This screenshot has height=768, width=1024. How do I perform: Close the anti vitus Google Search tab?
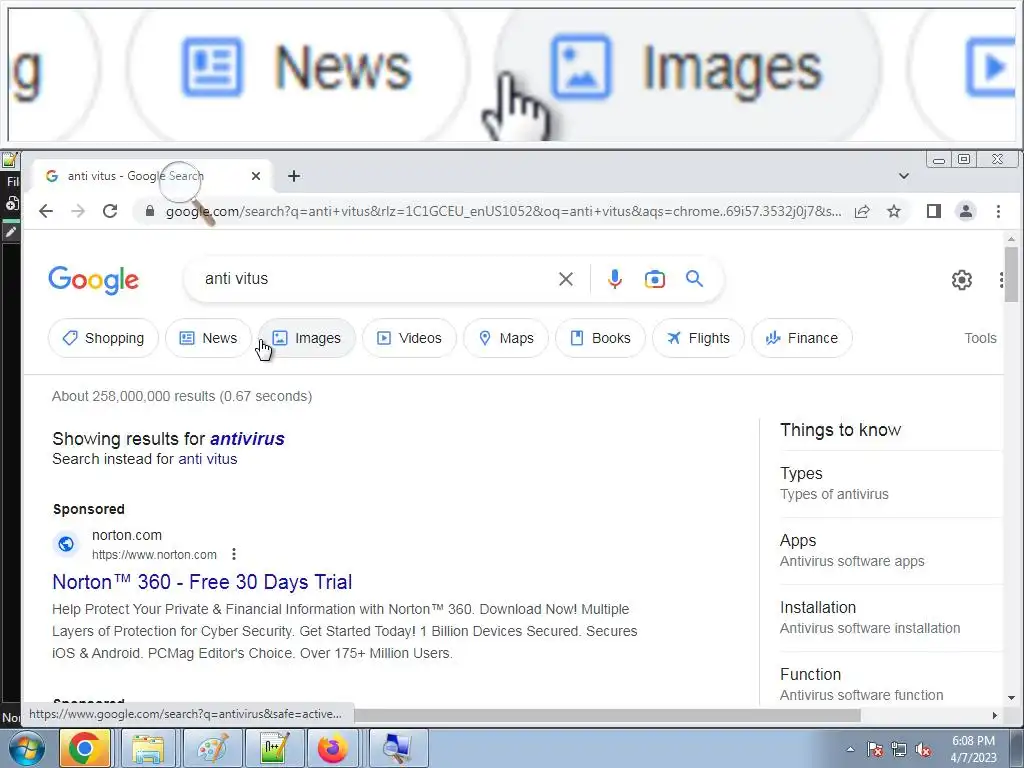coord(256,176)
